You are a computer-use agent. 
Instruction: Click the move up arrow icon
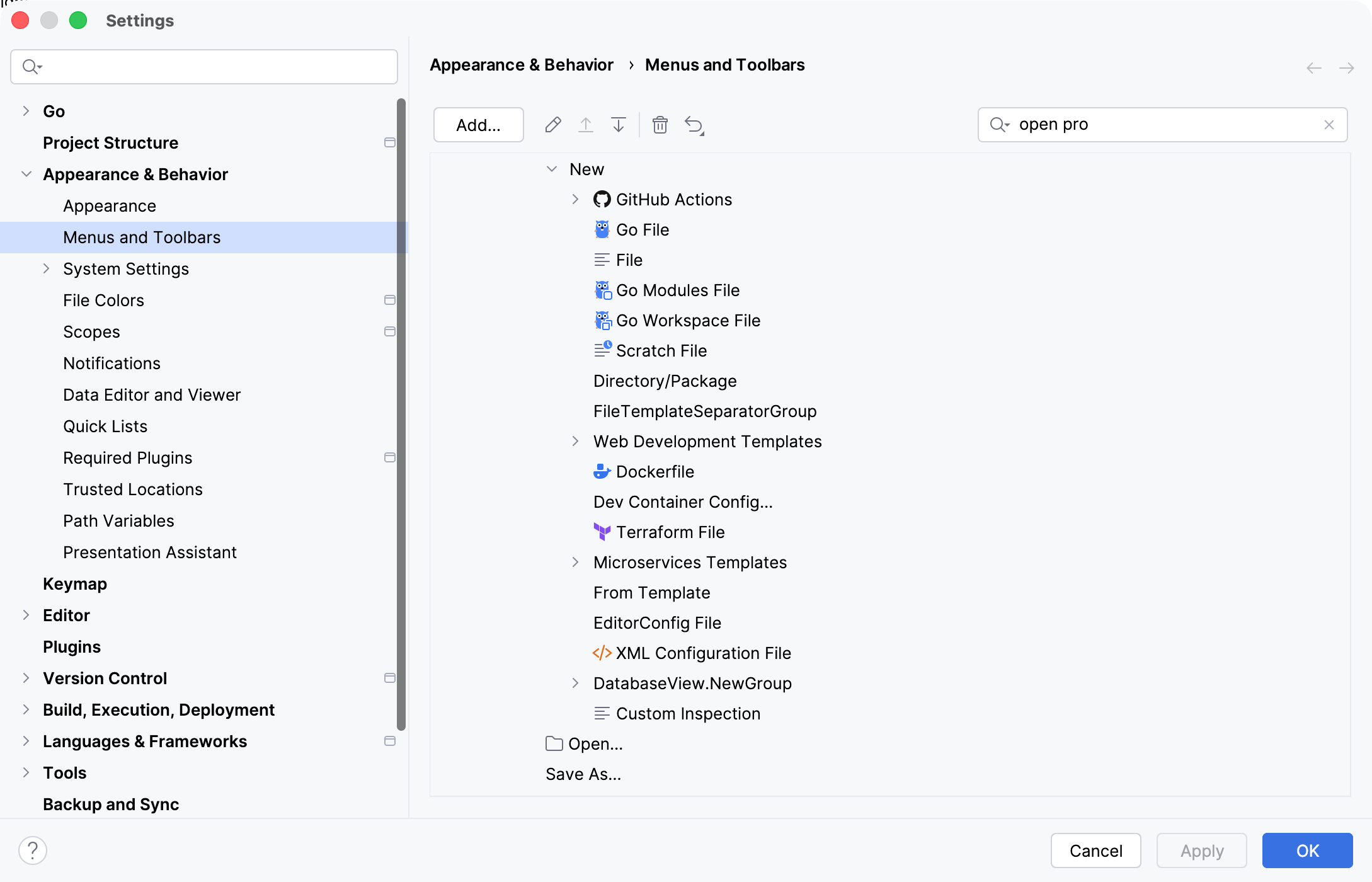586,125
